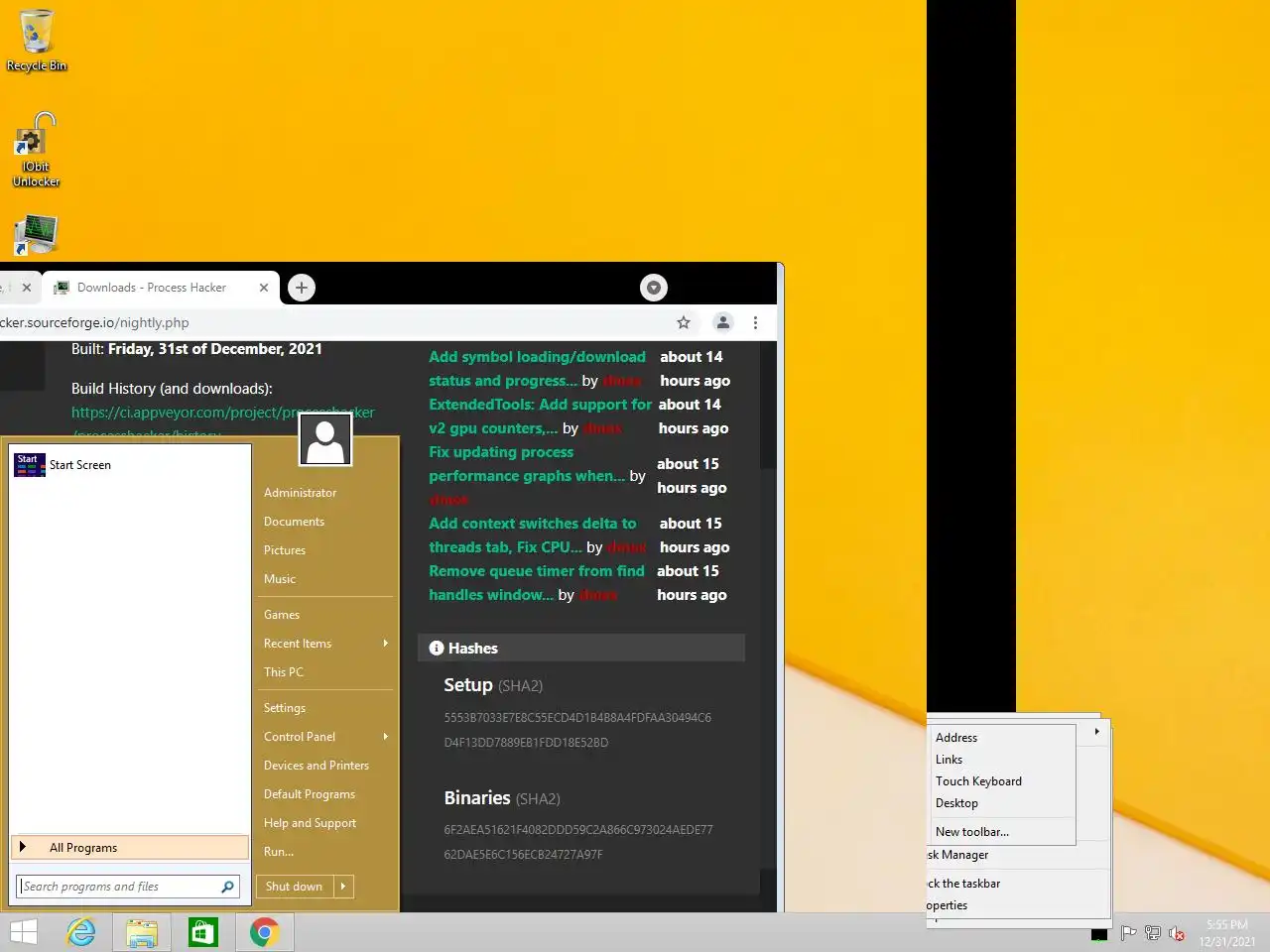
Task: Open the Add symbol loading/download status commit link
Action: point(537,369)
